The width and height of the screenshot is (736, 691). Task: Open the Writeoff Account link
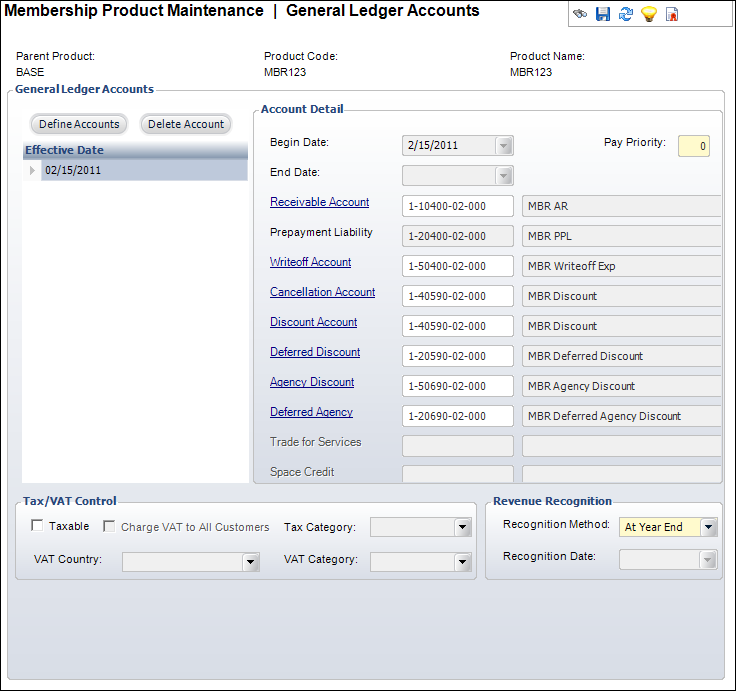coord(310,262)
